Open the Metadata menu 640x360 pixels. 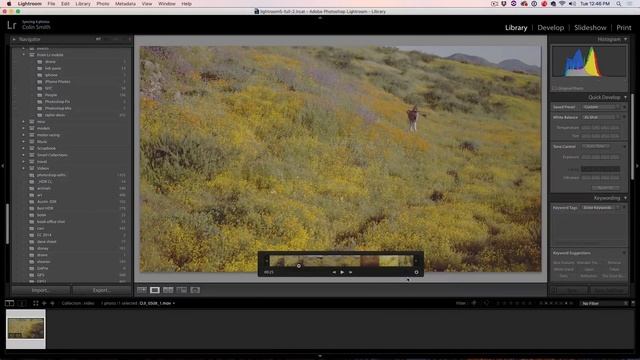tap(125, 4)
